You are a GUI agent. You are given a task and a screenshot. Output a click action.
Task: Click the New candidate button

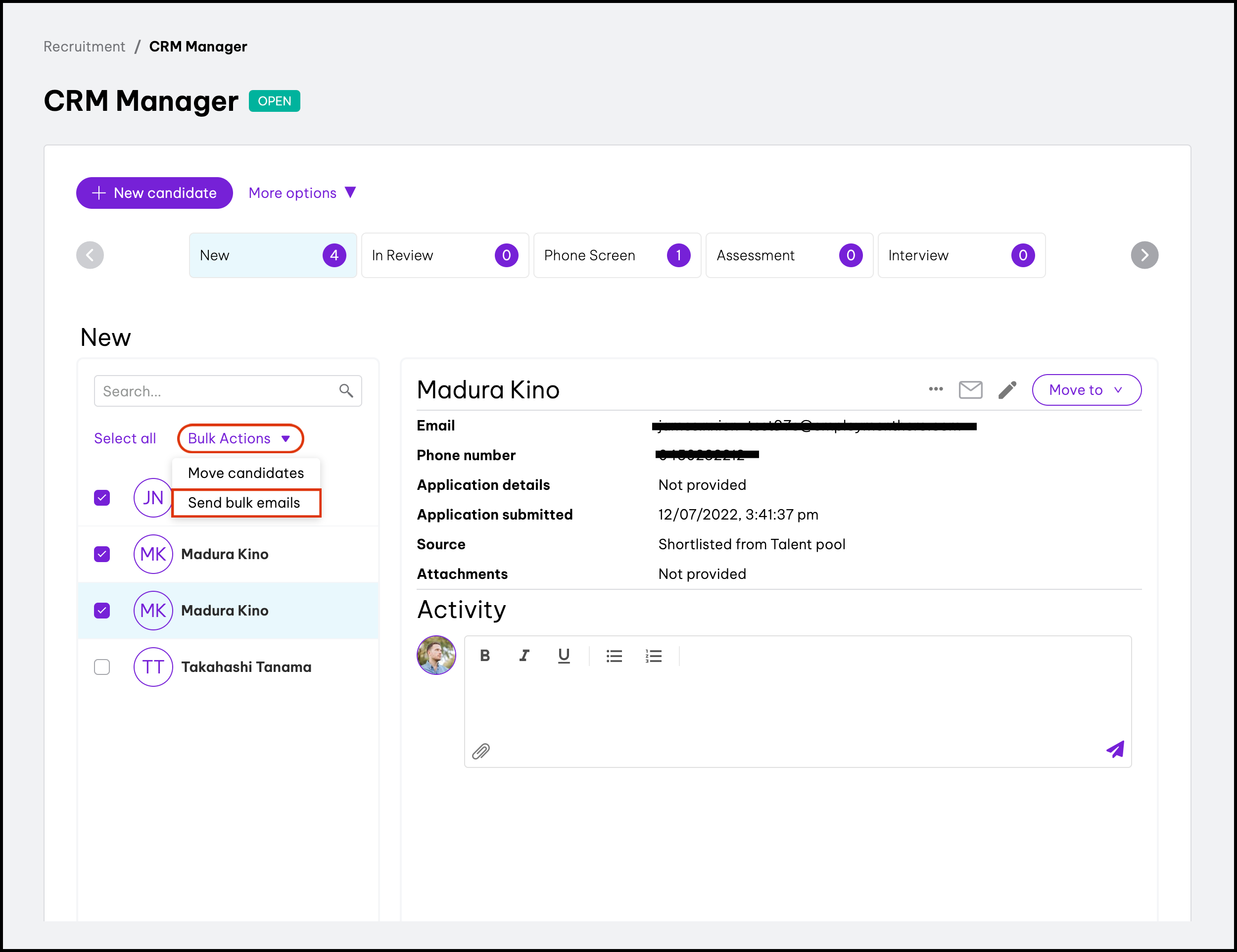click(154, 193)
